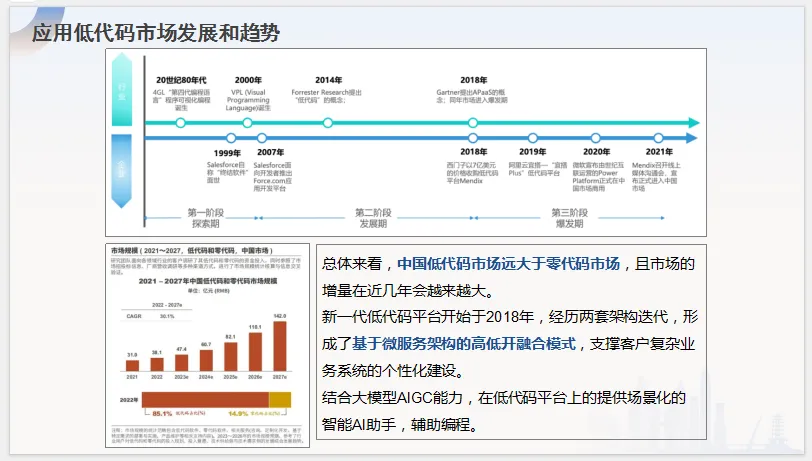This screenshot has width=812, height=461.
Task: Click the 2018年 label above Gartner text
Action: point(473,80)
